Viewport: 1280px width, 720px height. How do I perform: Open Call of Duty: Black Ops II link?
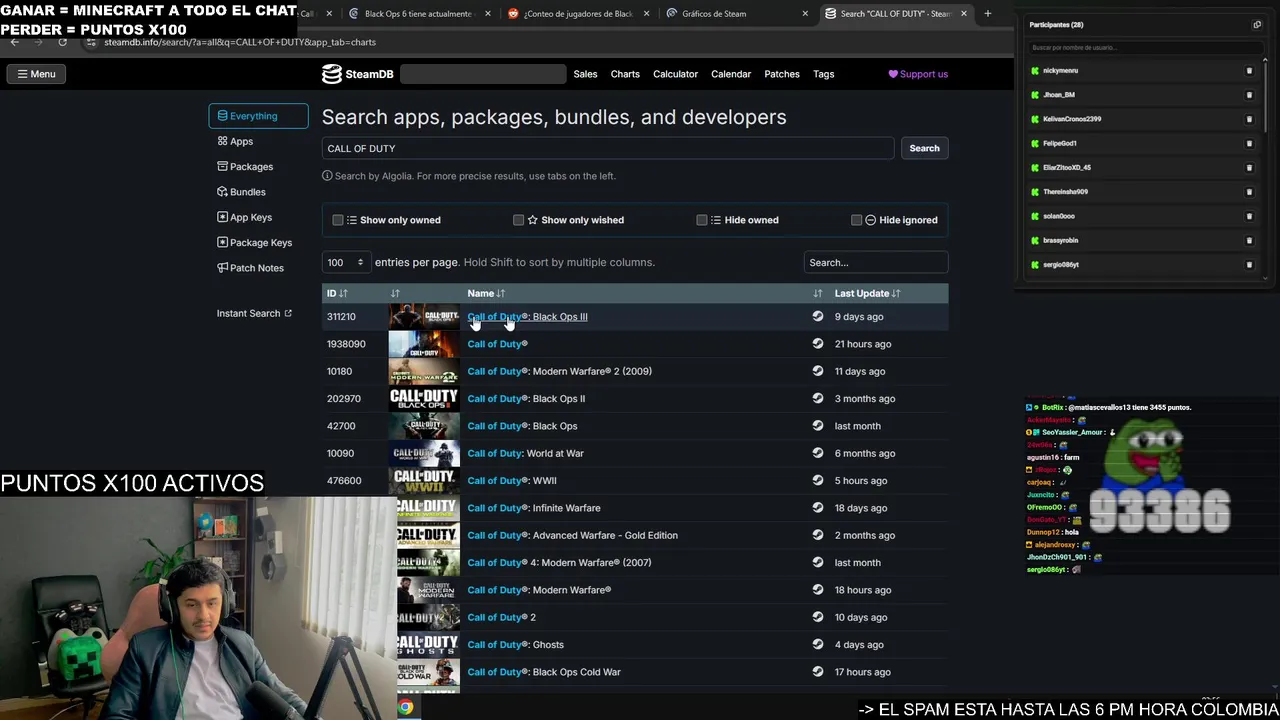pos(526,398)
